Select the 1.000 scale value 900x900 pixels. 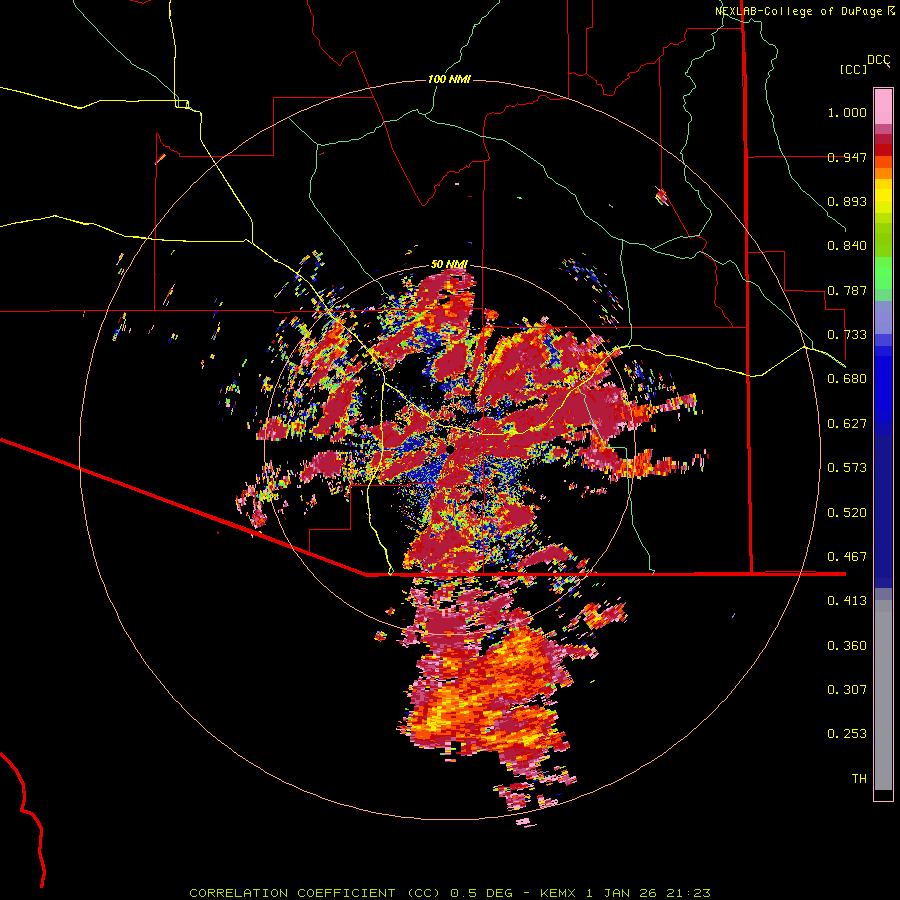[x=847, y=112]
